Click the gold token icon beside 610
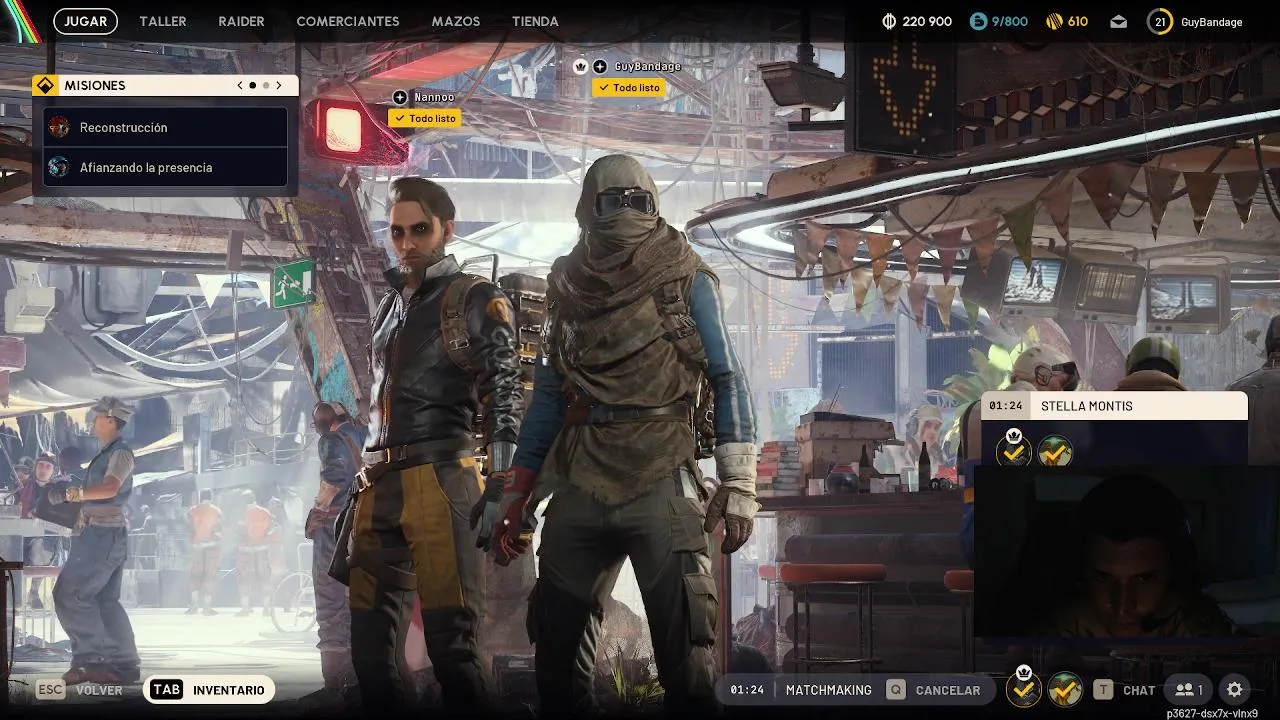The image size is (1280, 720). (x=1054, y=21)
